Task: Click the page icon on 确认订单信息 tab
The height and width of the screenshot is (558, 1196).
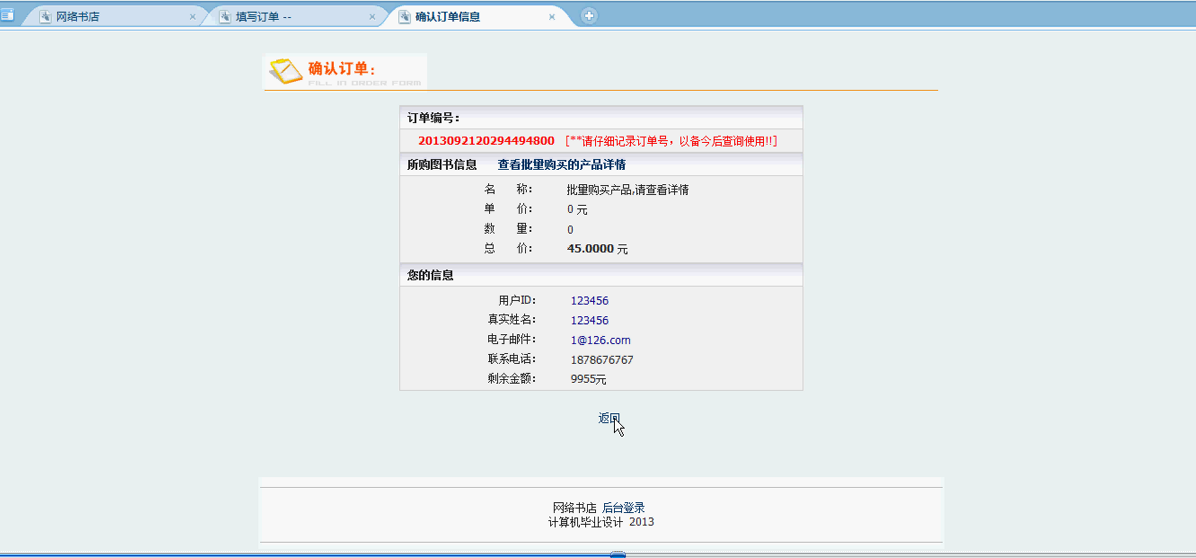Action: point(404,16)
